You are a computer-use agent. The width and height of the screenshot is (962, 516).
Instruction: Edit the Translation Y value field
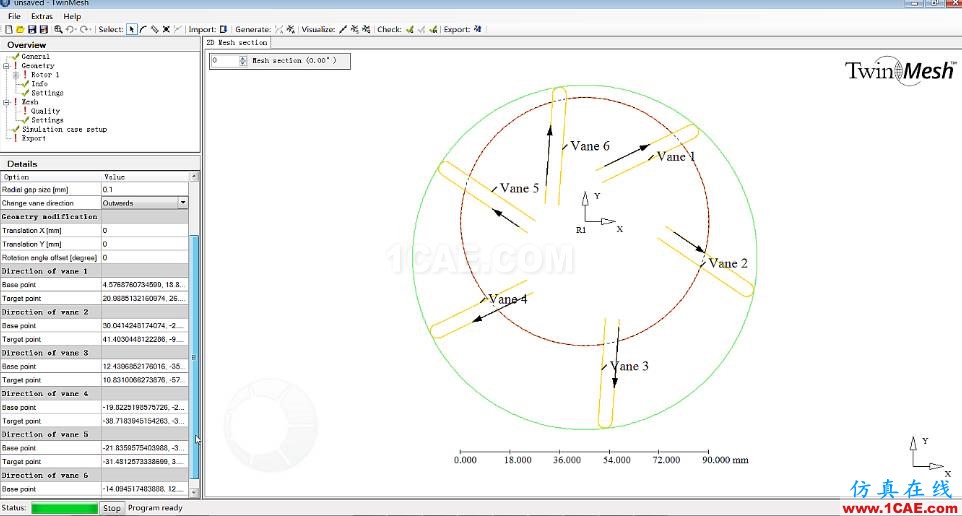[x=144, y=244]
